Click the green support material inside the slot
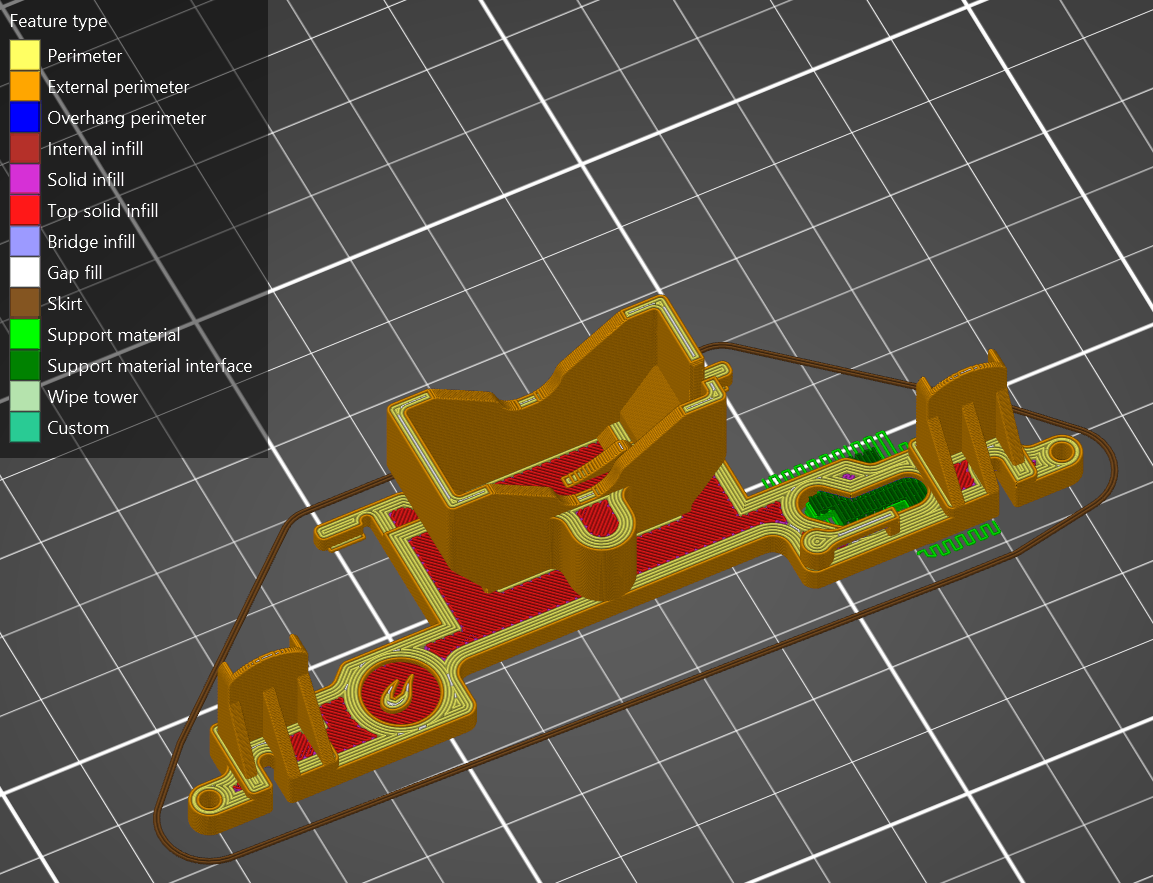Image resolution: width=1153 pixels, height=883 pixels. (868, 500)
